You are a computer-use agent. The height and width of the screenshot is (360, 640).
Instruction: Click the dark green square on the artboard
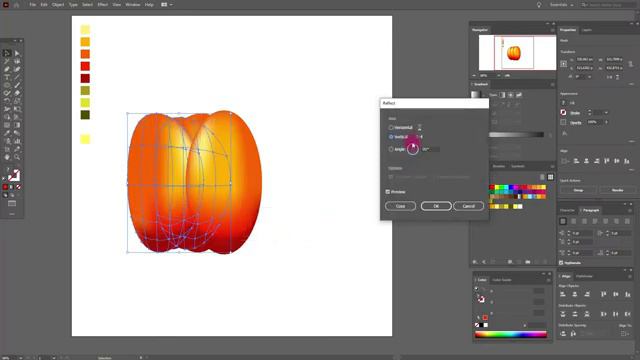(x=85, y=115)
